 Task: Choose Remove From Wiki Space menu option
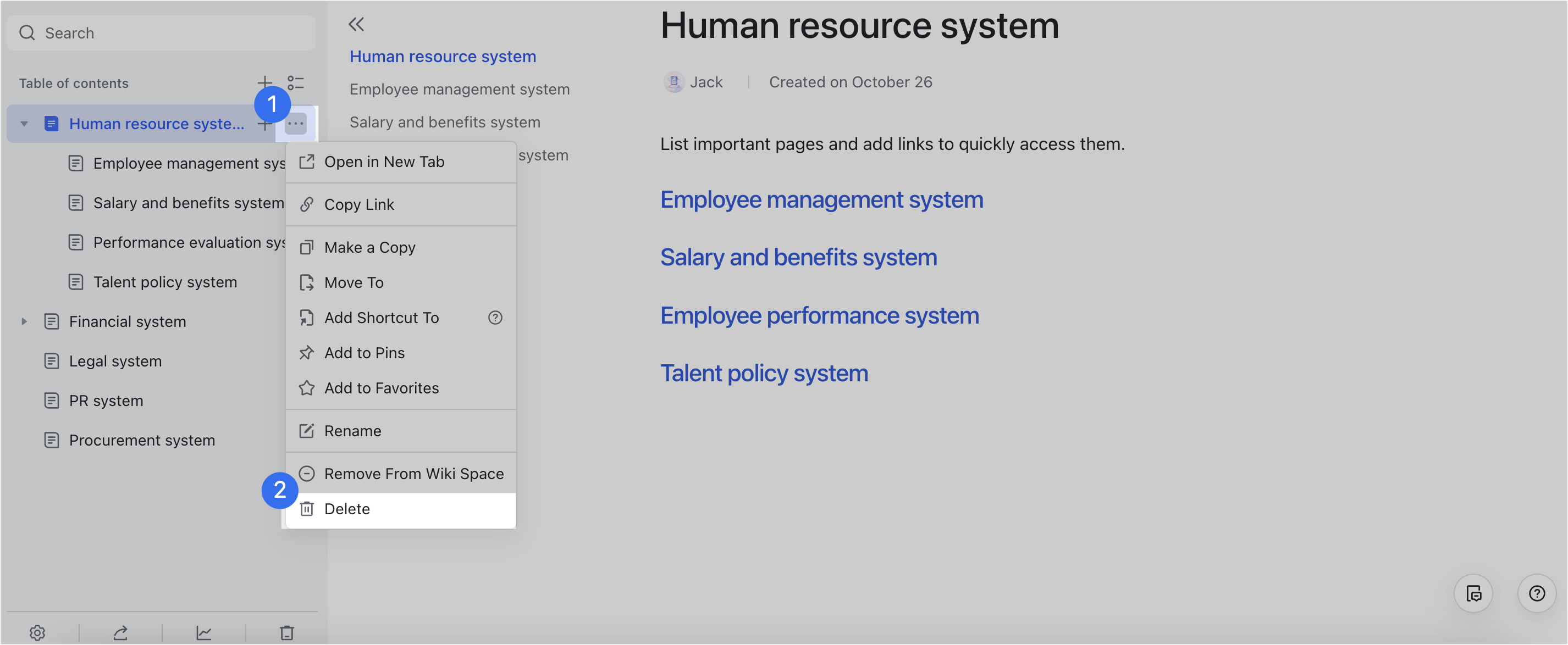413,474
